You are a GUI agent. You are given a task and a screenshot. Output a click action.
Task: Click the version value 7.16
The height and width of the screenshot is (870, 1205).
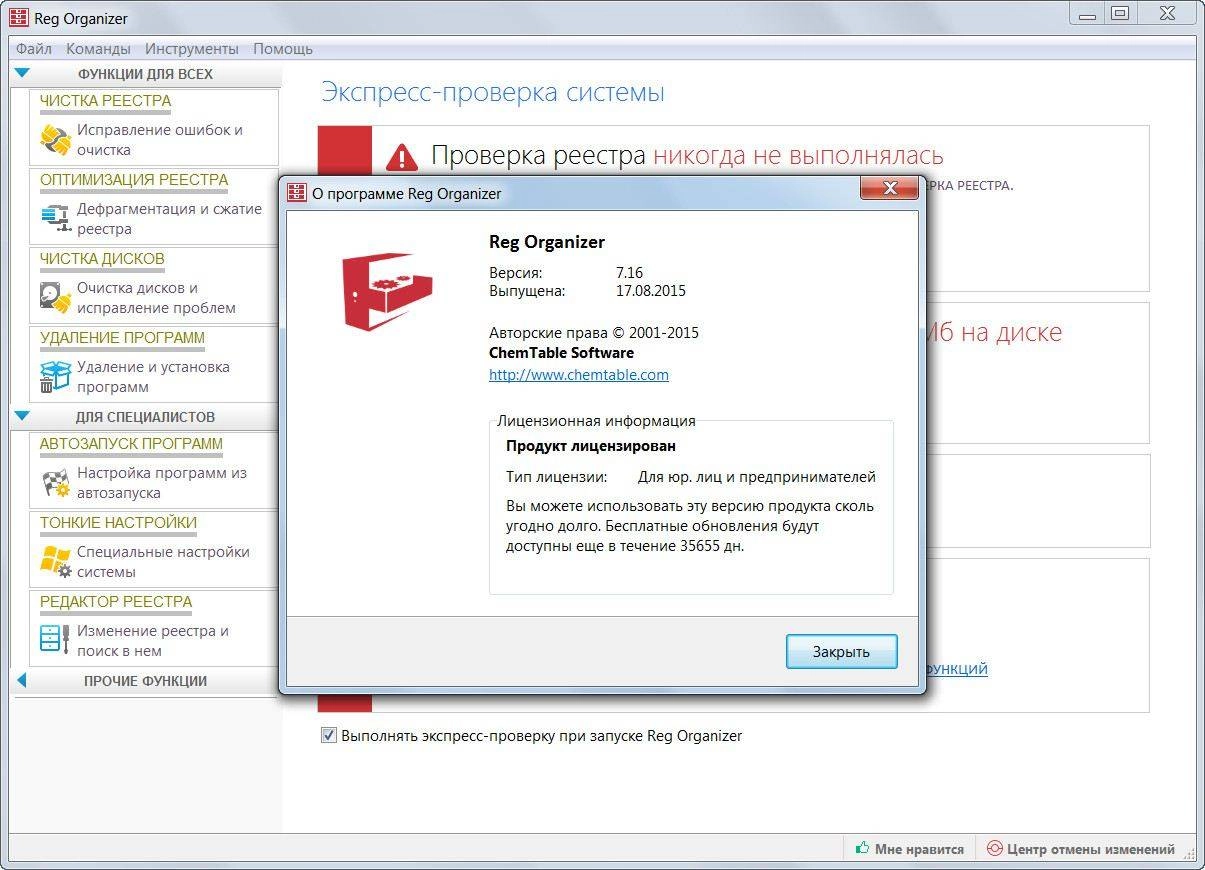pos(630,272)
